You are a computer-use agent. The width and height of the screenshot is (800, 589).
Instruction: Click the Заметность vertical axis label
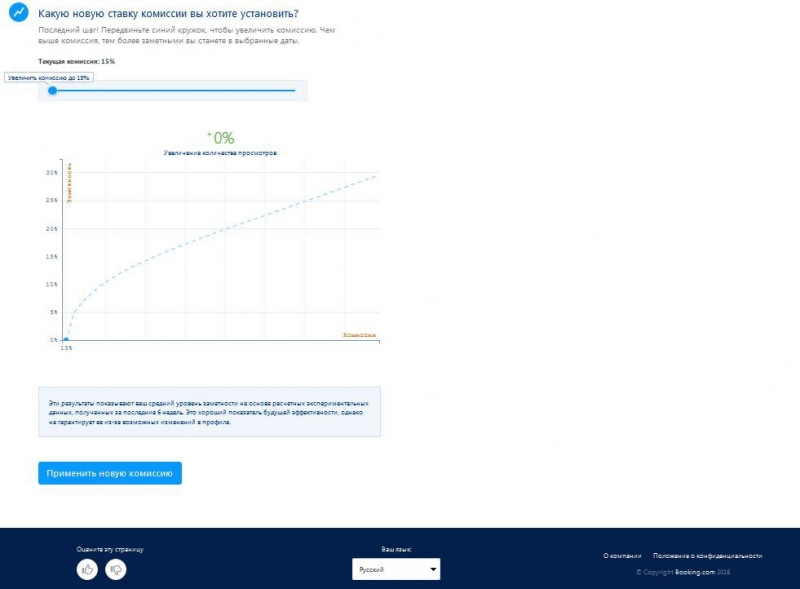pos(69,185)
